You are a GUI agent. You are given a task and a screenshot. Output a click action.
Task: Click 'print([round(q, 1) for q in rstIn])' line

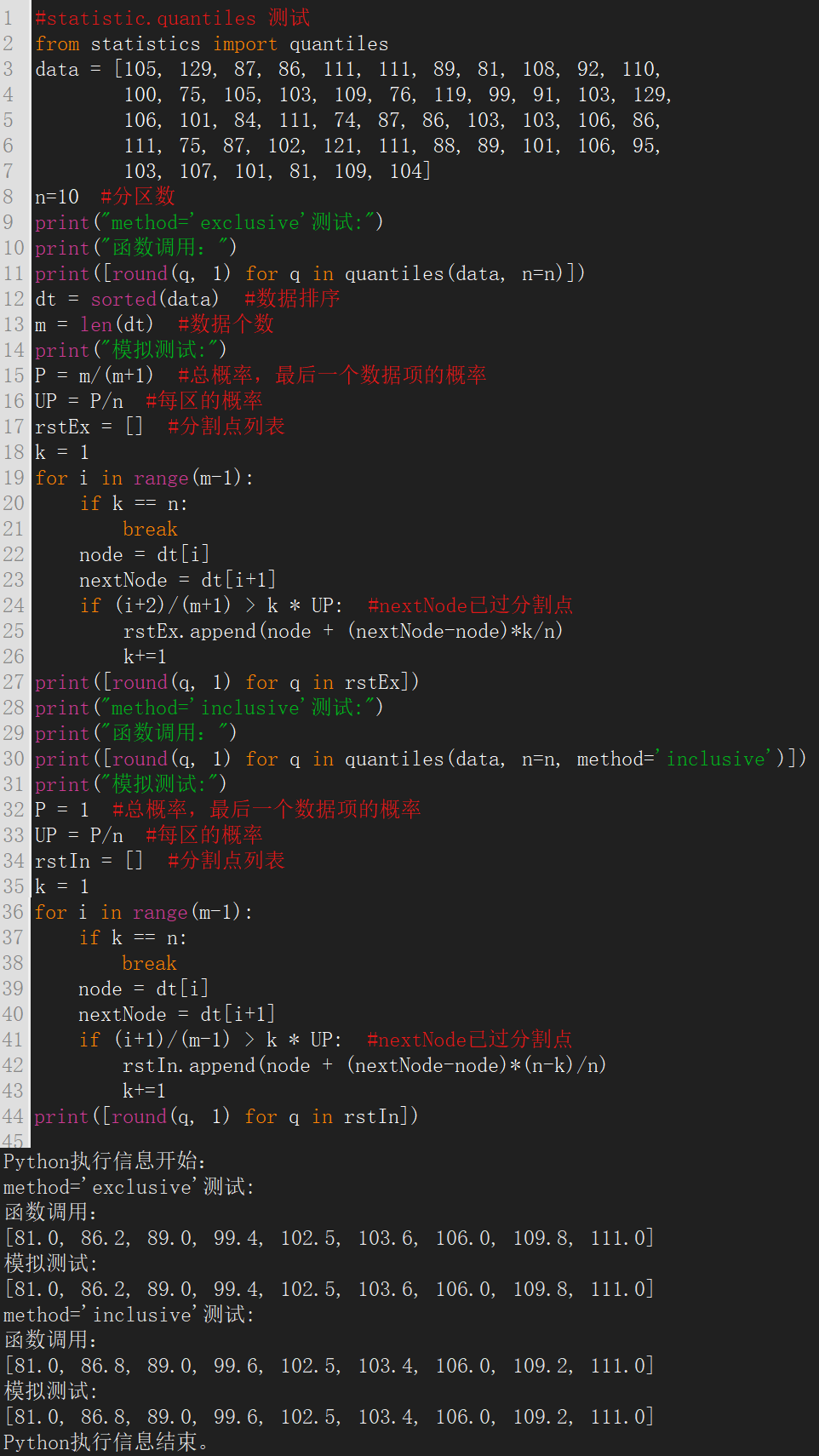pos(226,1116)
